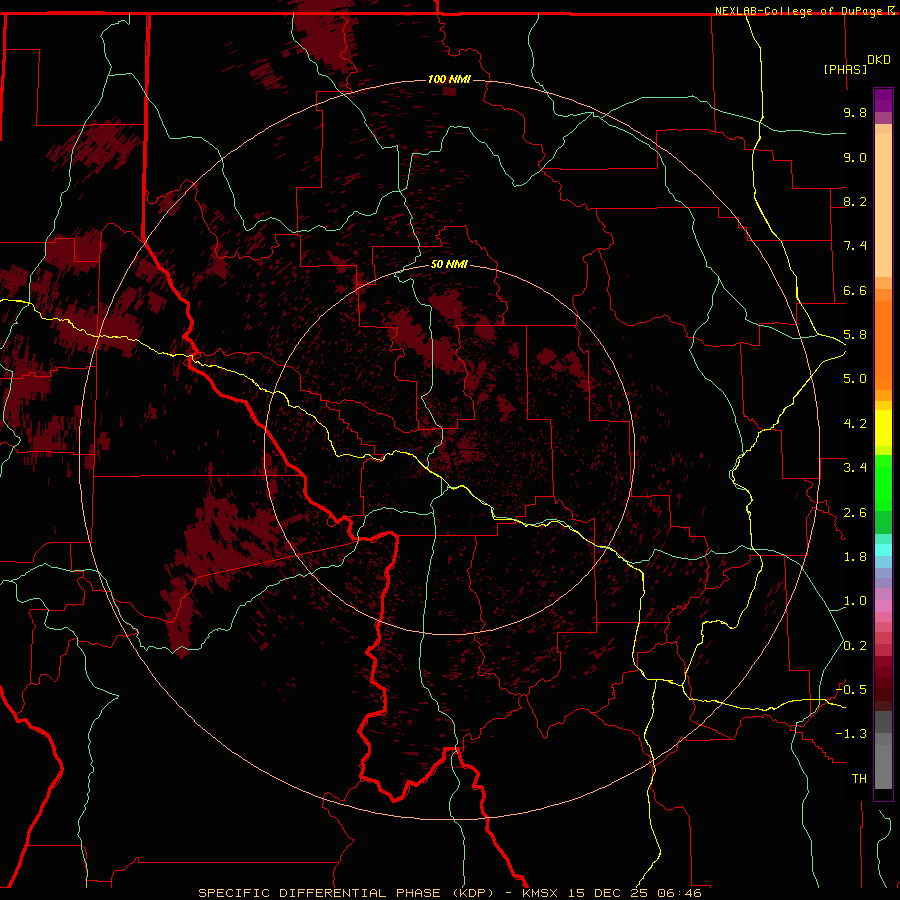The image size is (900, 900).
Task: Click the 2.6 legend value
Action: 855,513
